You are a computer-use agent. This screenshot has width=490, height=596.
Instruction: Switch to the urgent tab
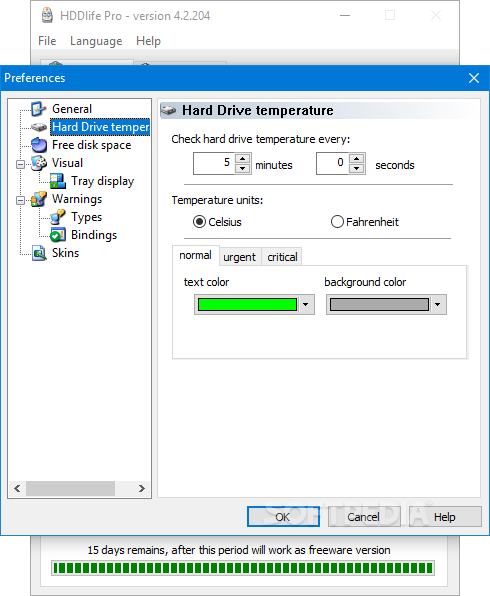coord(239,257)
